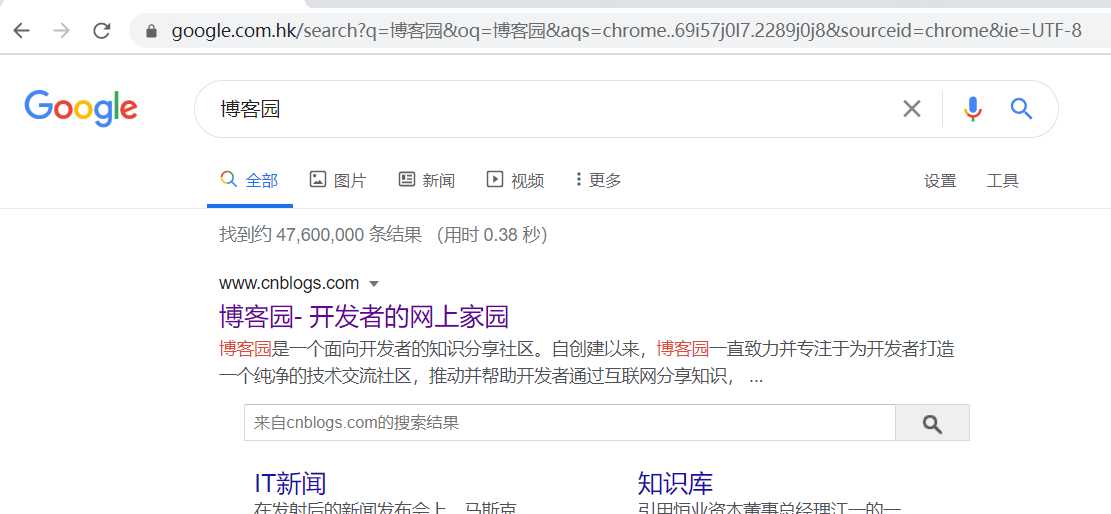Open the IT新闻 sitelink
Screen dimensions: 1111x514
pyautogui.click(x=291, y=483)
